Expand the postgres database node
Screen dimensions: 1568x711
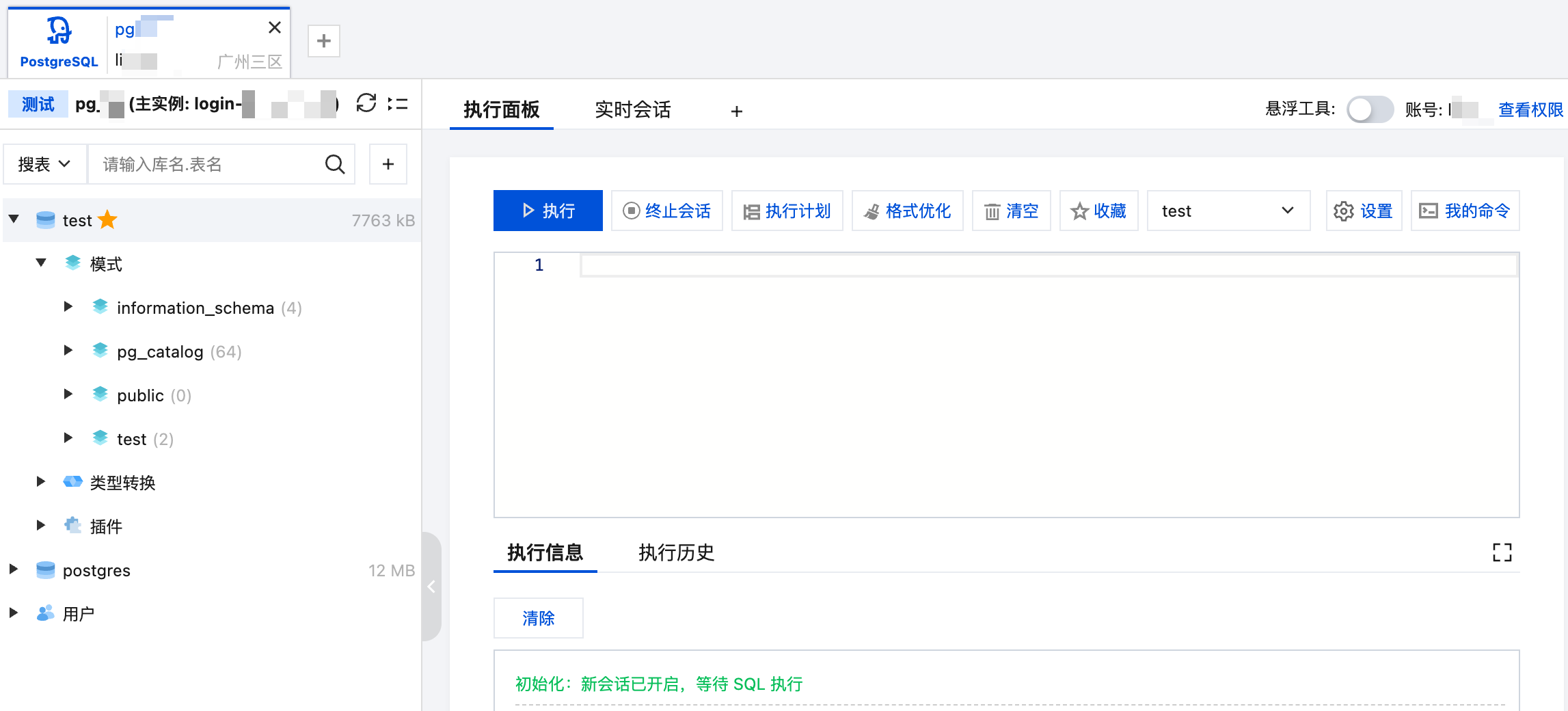[14, 569]
